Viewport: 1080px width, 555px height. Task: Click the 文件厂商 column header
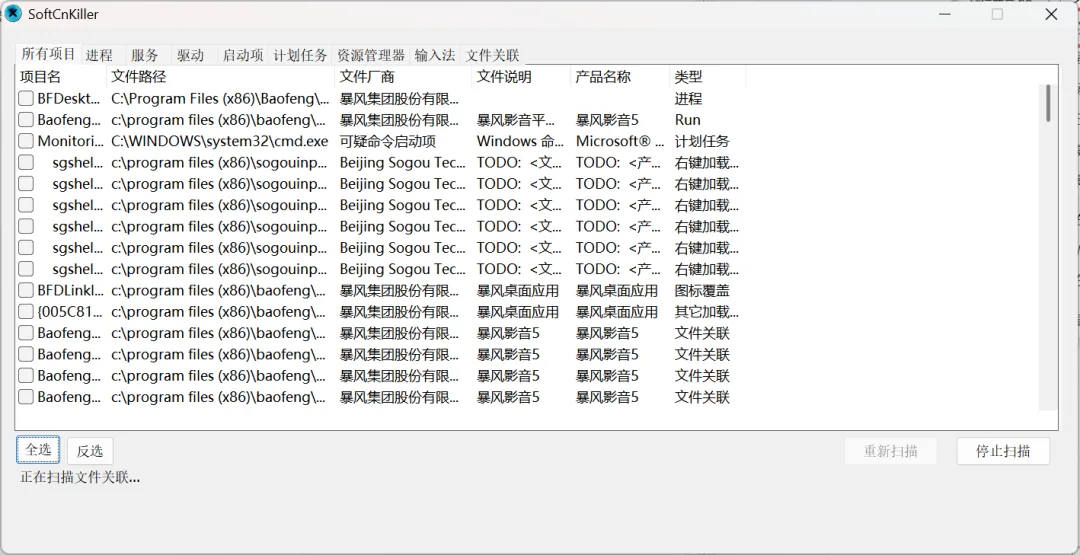(403, 76)
